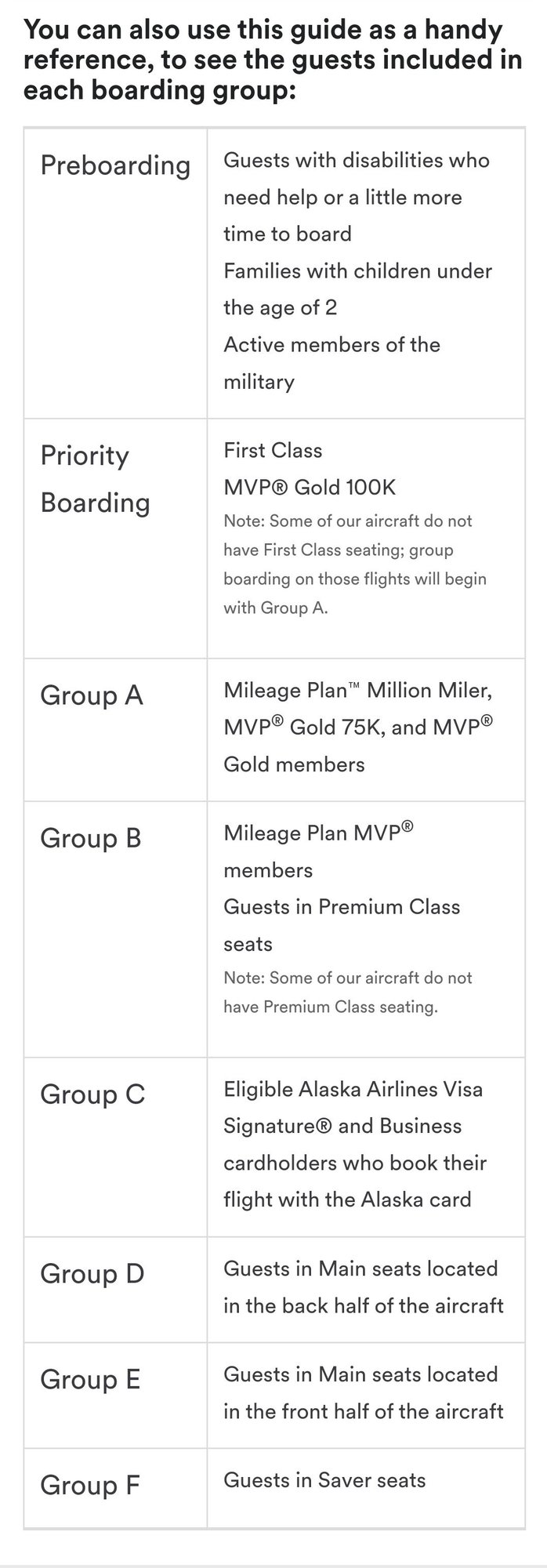The width and height of the screenshot is (547, 1568).
Task: Select the Preboarding row label
Action: coord(115,165)
